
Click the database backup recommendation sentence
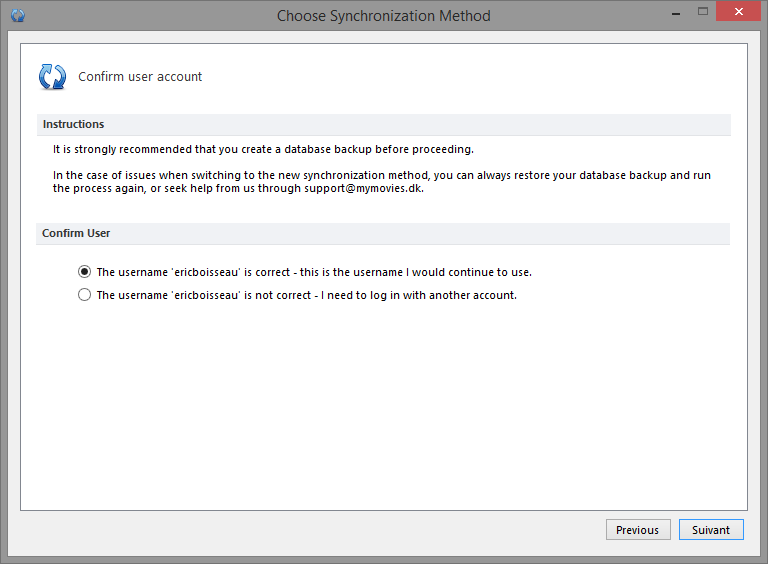click(263, 149)
